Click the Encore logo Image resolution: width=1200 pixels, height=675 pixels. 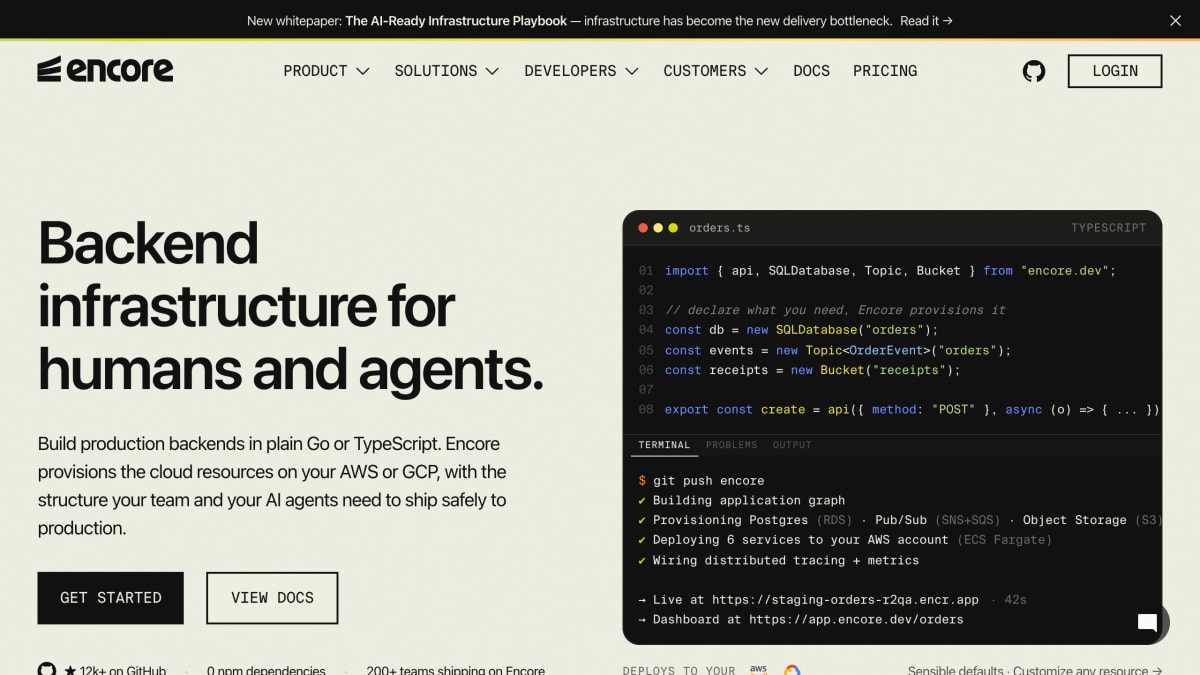[x=105, y=70]
